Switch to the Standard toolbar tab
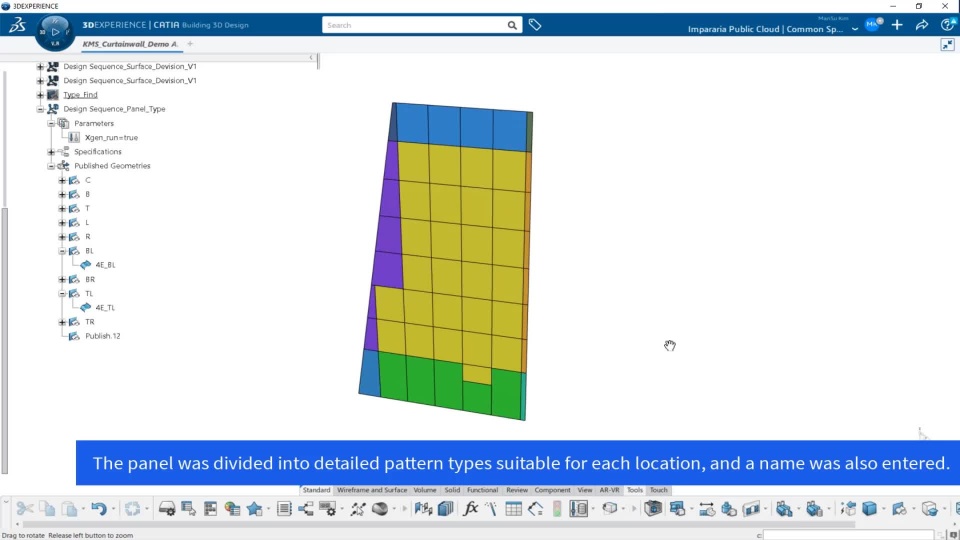The image size is (960, 540). tap(316, 490)
